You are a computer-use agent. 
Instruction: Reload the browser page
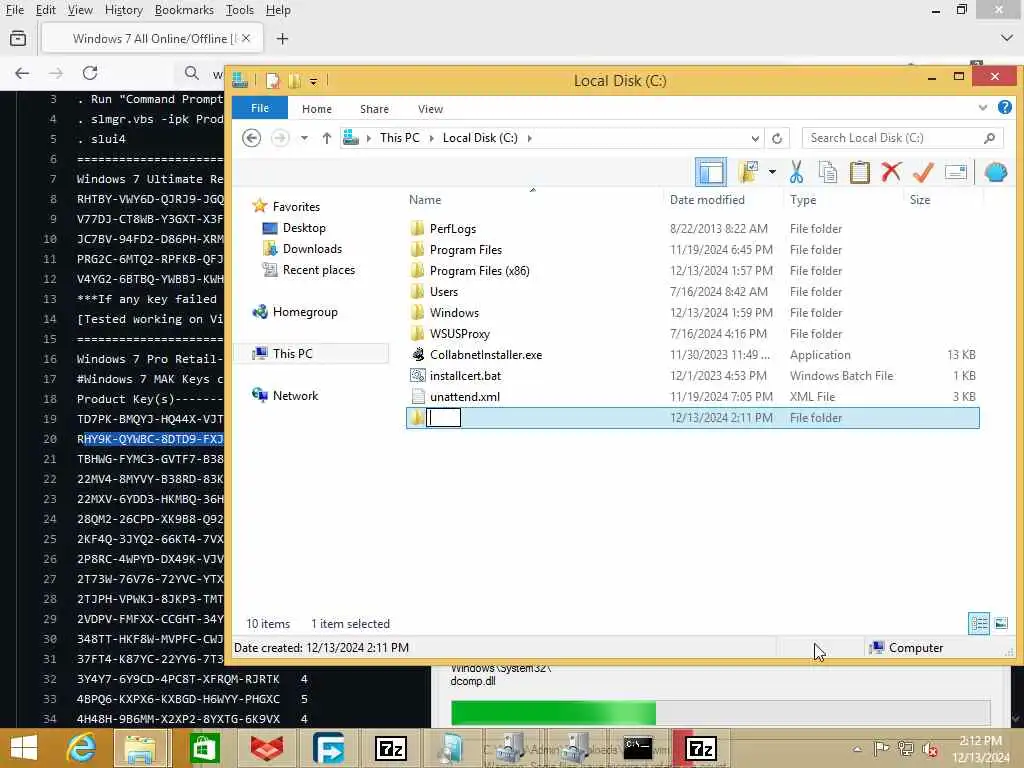pos(90,72)
